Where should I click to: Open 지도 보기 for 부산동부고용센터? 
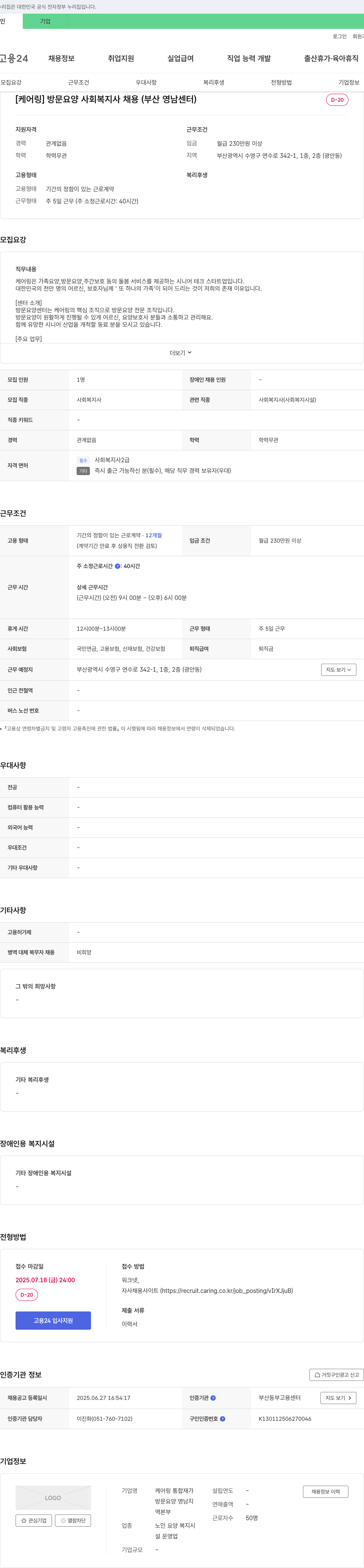point(339,1398)
